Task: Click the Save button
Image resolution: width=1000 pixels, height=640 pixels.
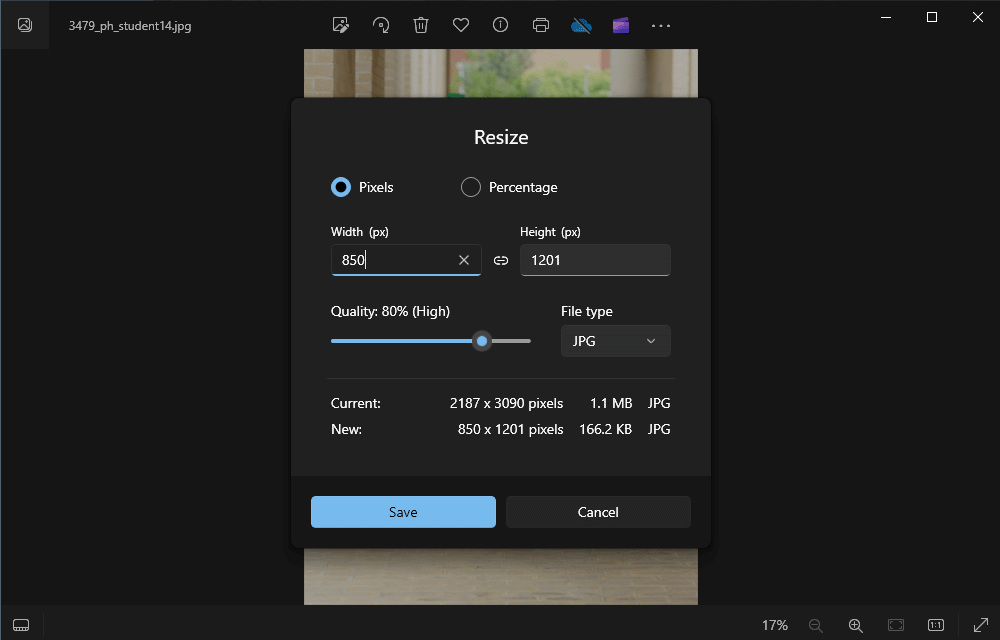Action: coord(403,512)
